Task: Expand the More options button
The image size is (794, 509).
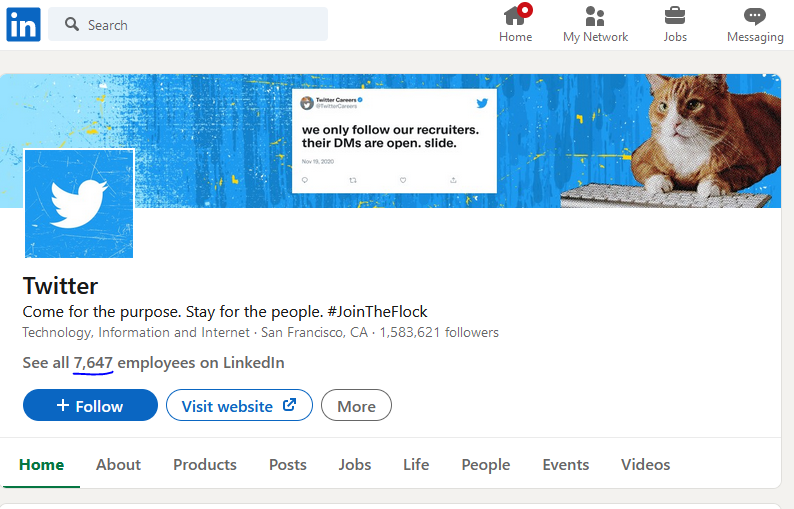Action: tap(356, 405)
